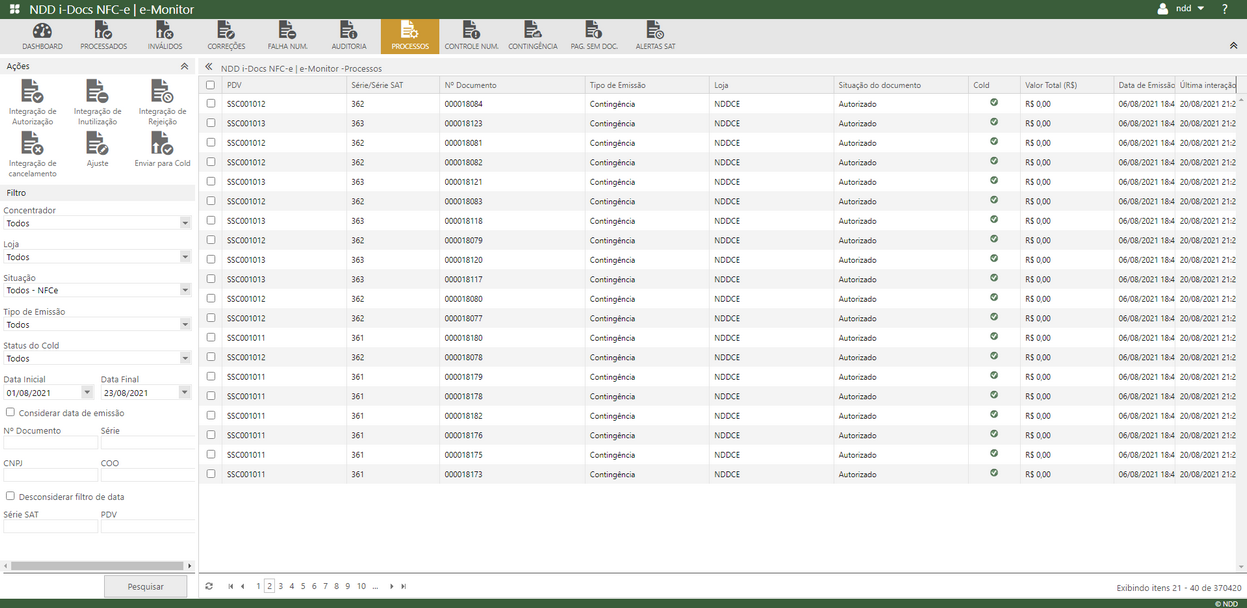Click the Ajuste action icon
This screenshot has width=1247, height=608.
coord(97,148)
